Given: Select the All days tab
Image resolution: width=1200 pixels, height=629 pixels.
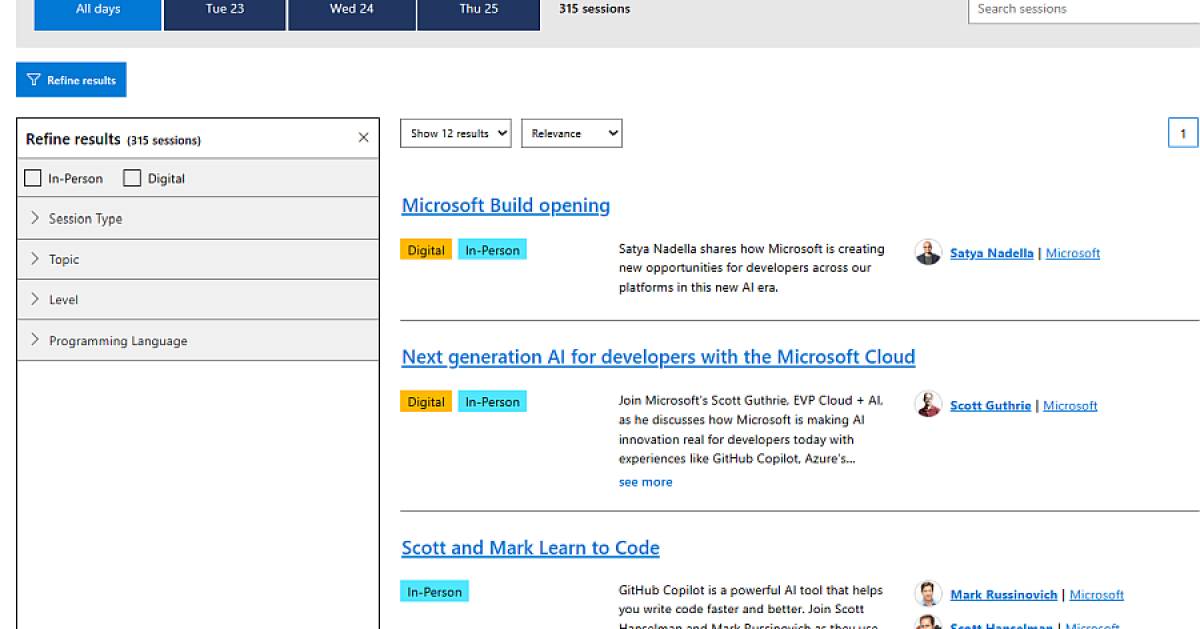Looking at the screenshot, I should click(x=96, y=8).
